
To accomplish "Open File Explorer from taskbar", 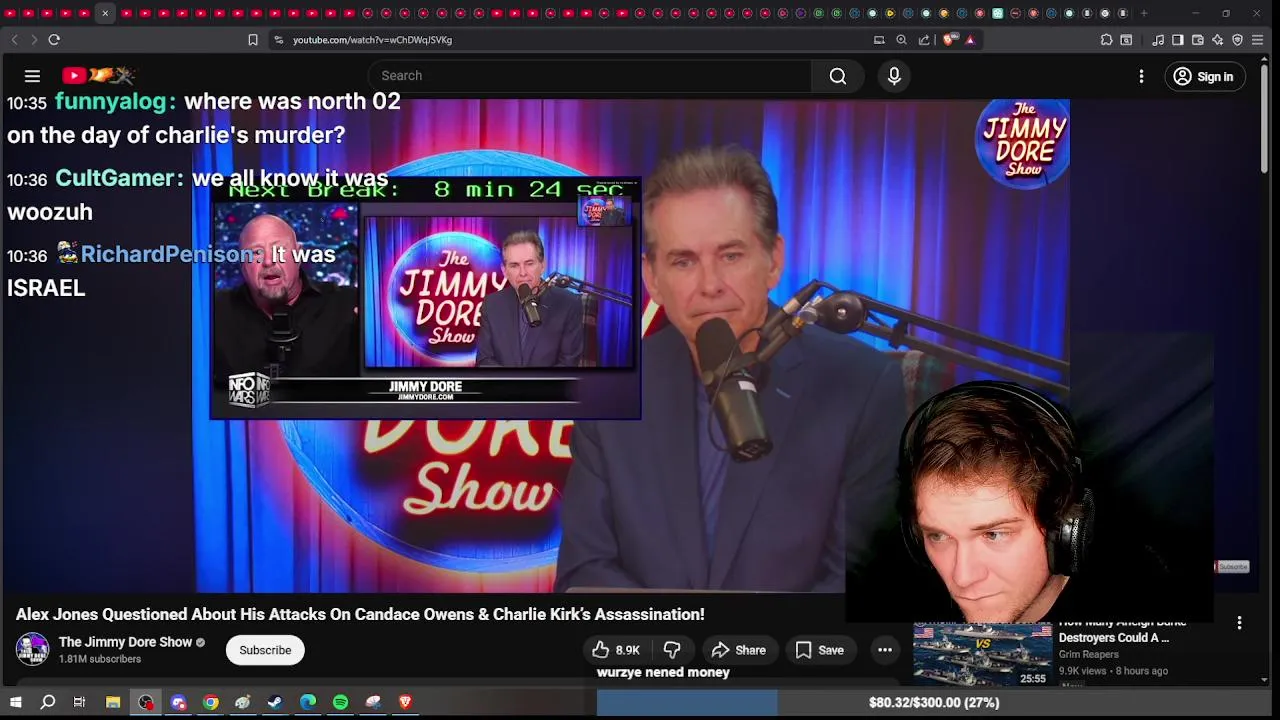I will (113, 702).
